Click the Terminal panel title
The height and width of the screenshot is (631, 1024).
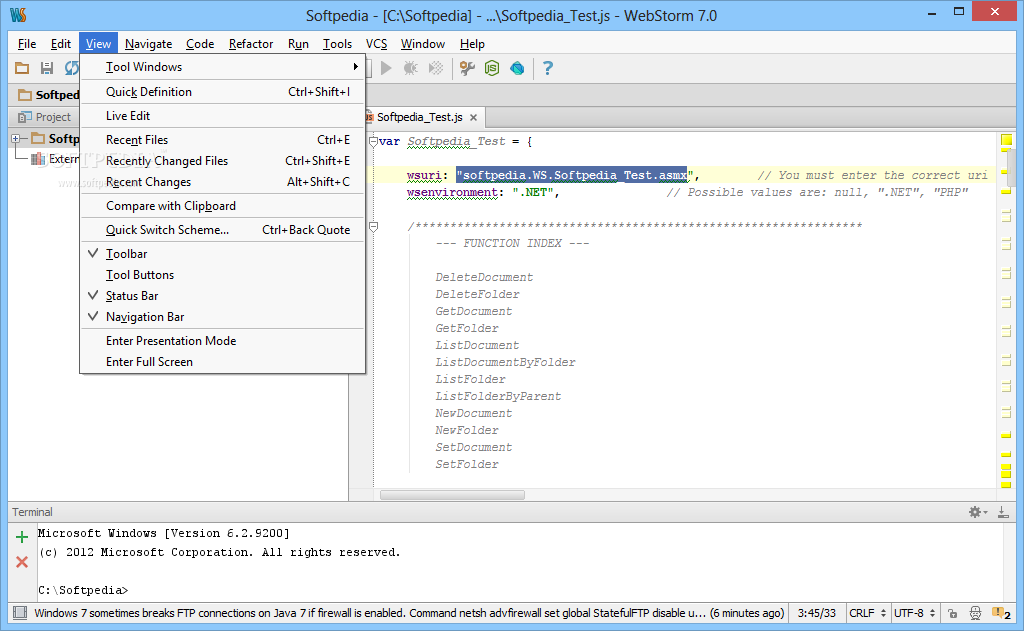[32, 512]
